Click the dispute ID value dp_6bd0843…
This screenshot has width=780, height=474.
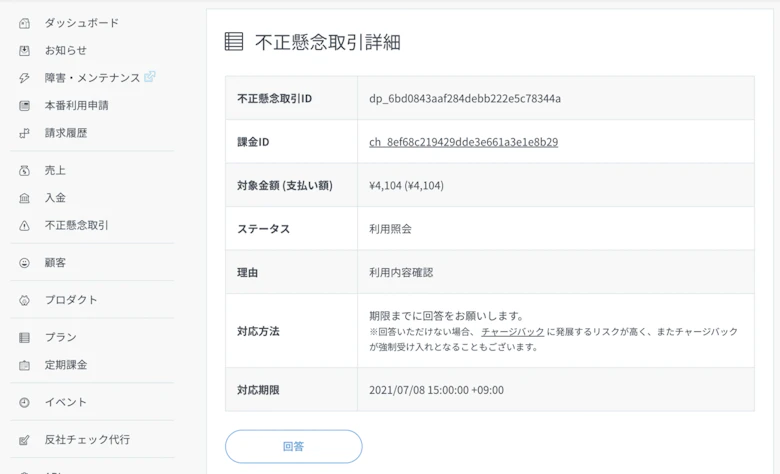[x=464, y=99]
